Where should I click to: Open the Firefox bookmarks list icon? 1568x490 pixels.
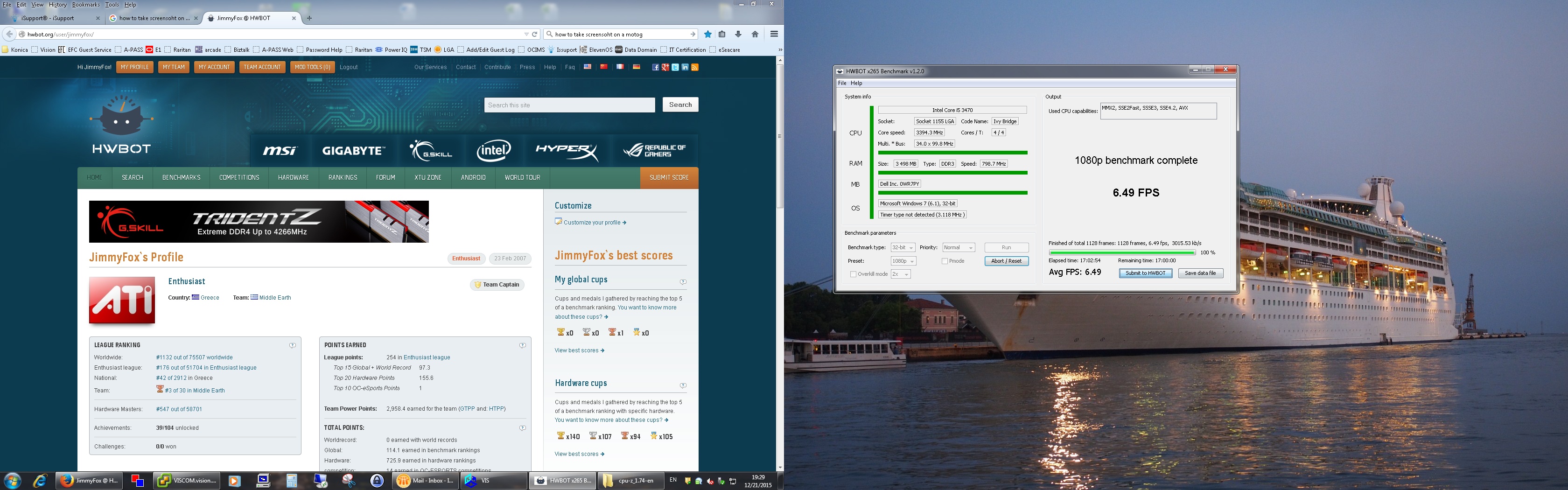pyautogui.click(x=722, y=34)
